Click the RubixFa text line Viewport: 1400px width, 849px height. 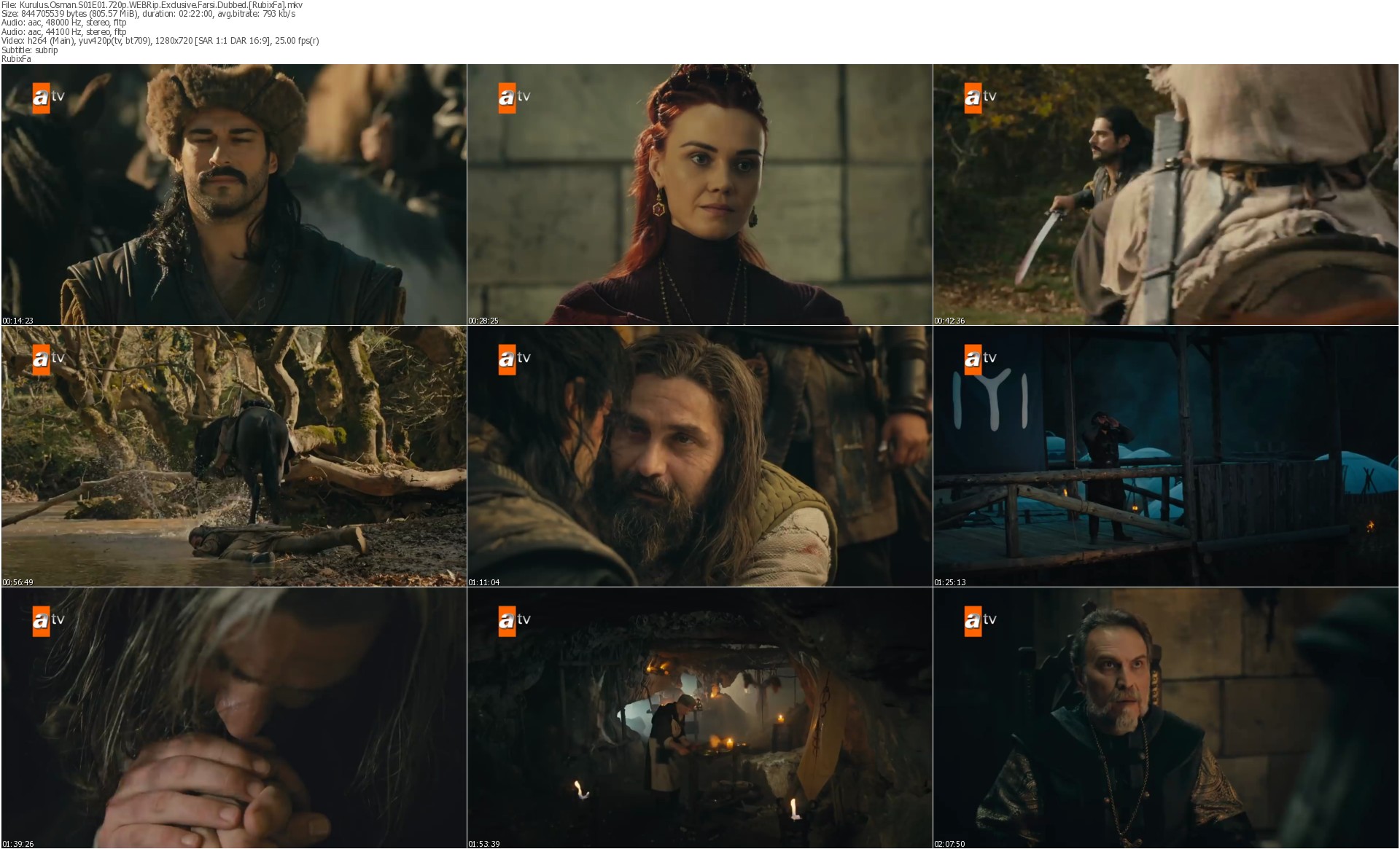tap(16, 59)
